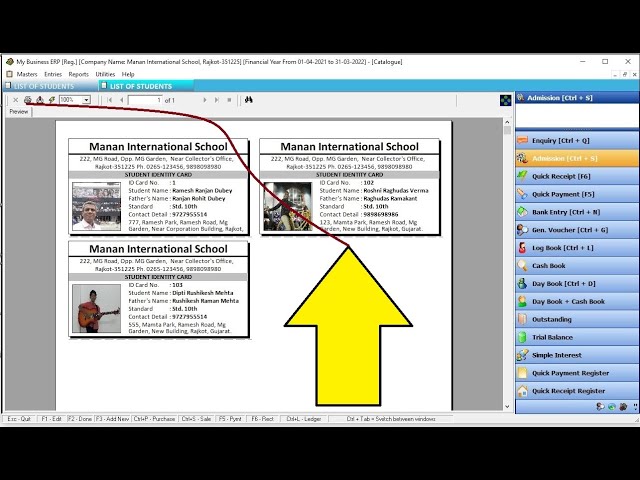Click the dark icon at sidebar bottom
The image size is (640, 480).
pyautogui.click(x=623, y=407)
